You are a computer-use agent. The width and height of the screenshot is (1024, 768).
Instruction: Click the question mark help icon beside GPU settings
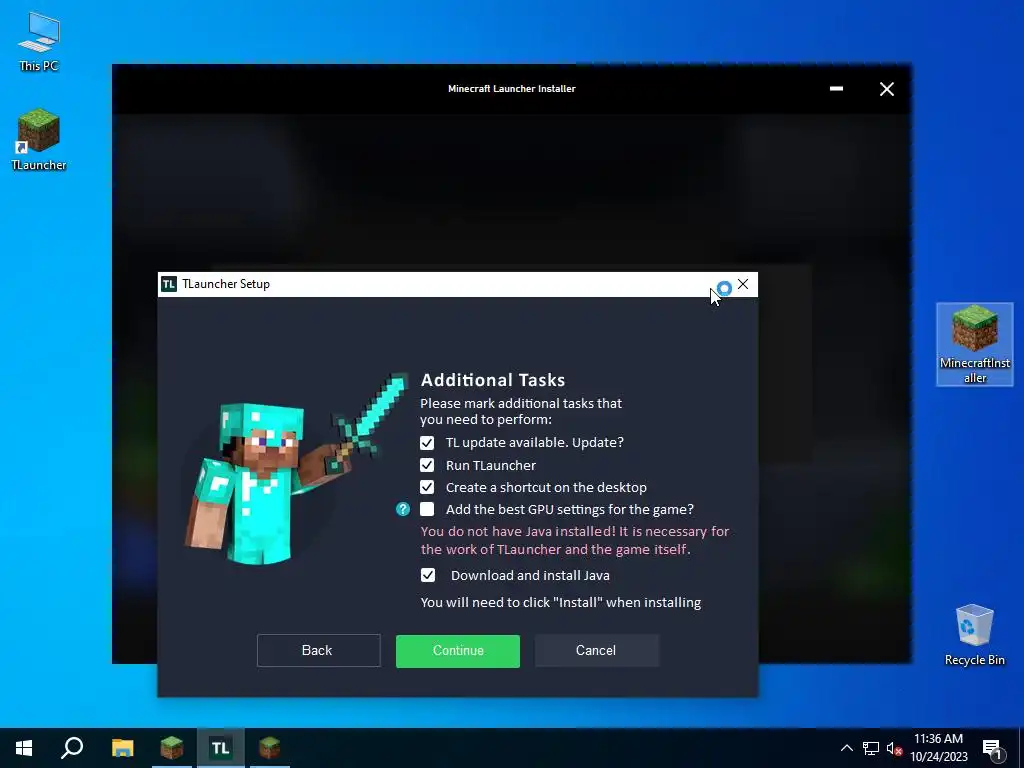pyautogui.click(x=403, y=509)
